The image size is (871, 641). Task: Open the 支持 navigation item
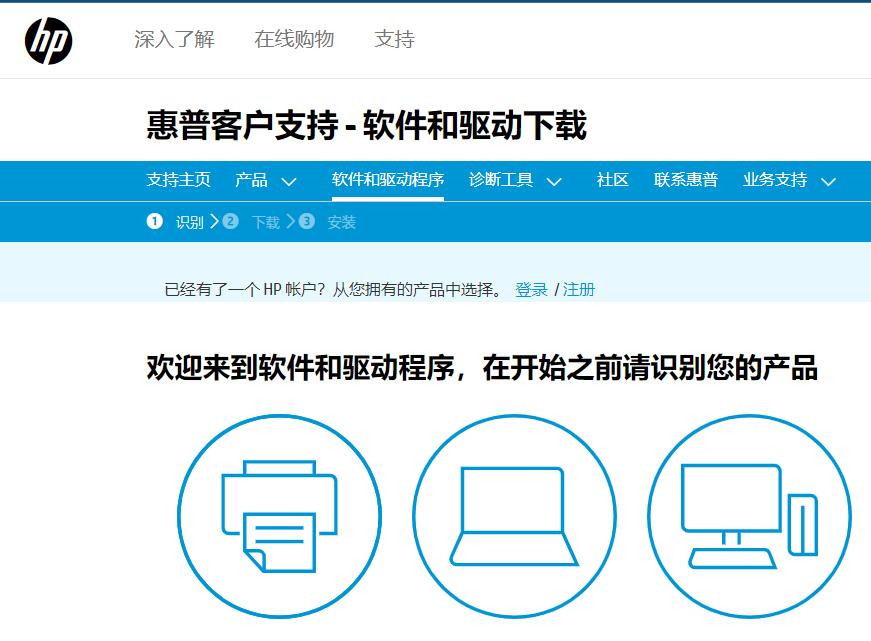(393, 40)
